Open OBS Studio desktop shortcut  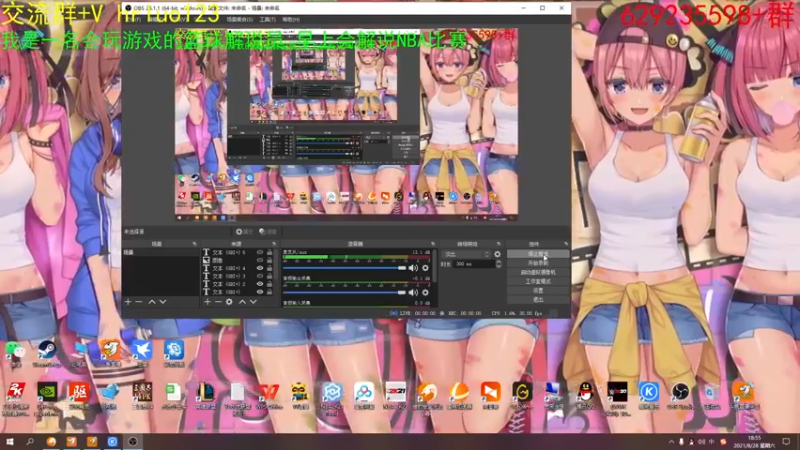(x=680, y=395)
